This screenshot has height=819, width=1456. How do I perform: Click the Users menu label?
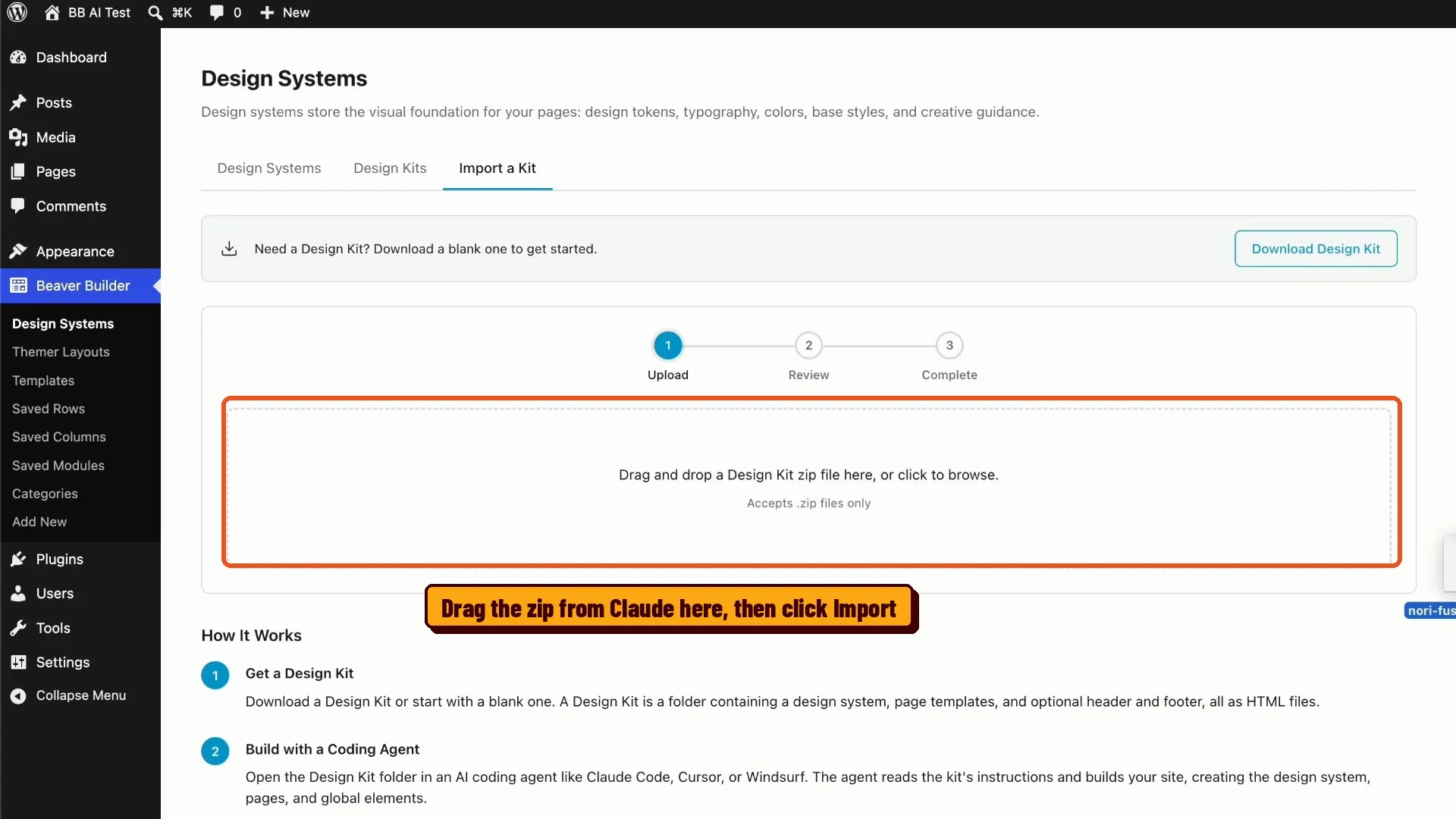(x=55, y=594)
